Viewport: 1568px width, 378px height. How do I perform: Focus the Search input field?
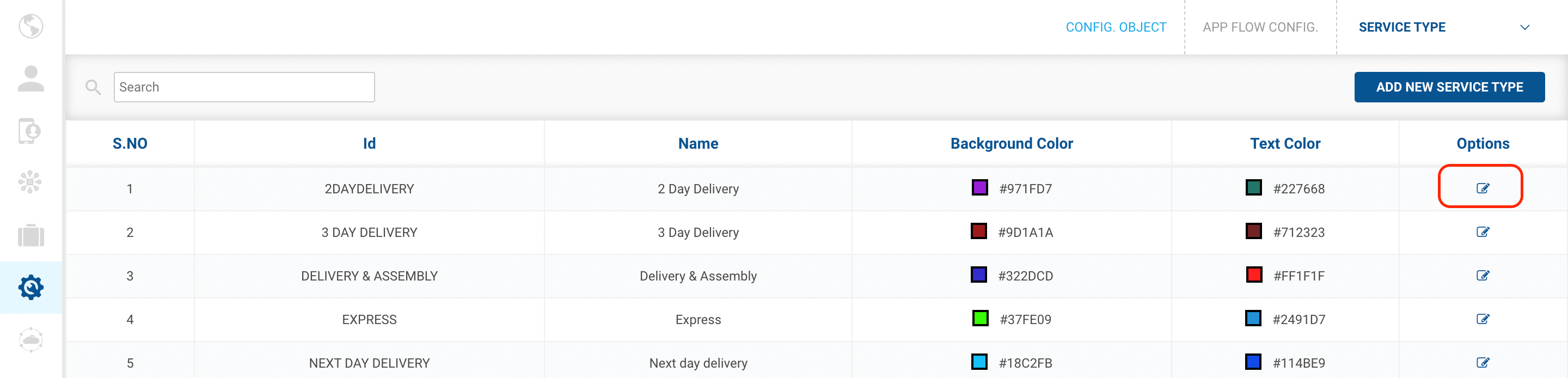[244, 87]
